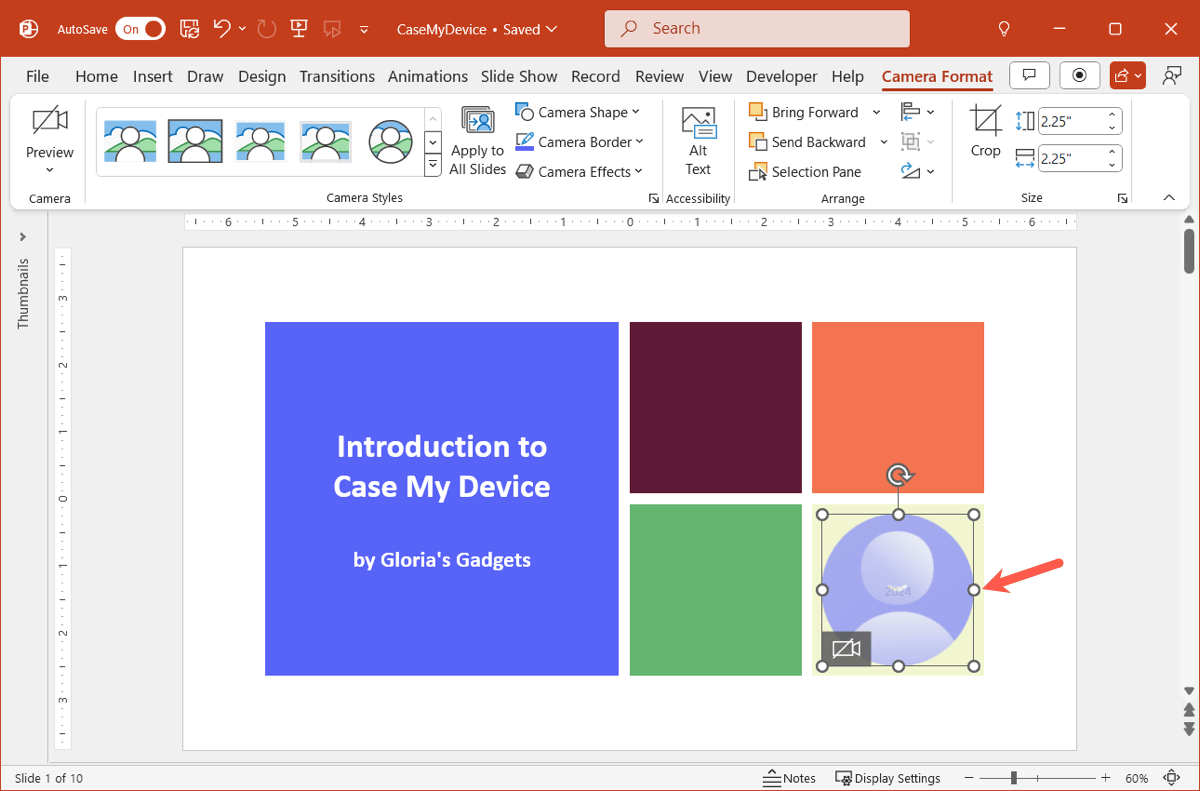Viewport: 1200px width, 791px height.
Task: Go to the Slide Show tab
Action: pos(519,76)
